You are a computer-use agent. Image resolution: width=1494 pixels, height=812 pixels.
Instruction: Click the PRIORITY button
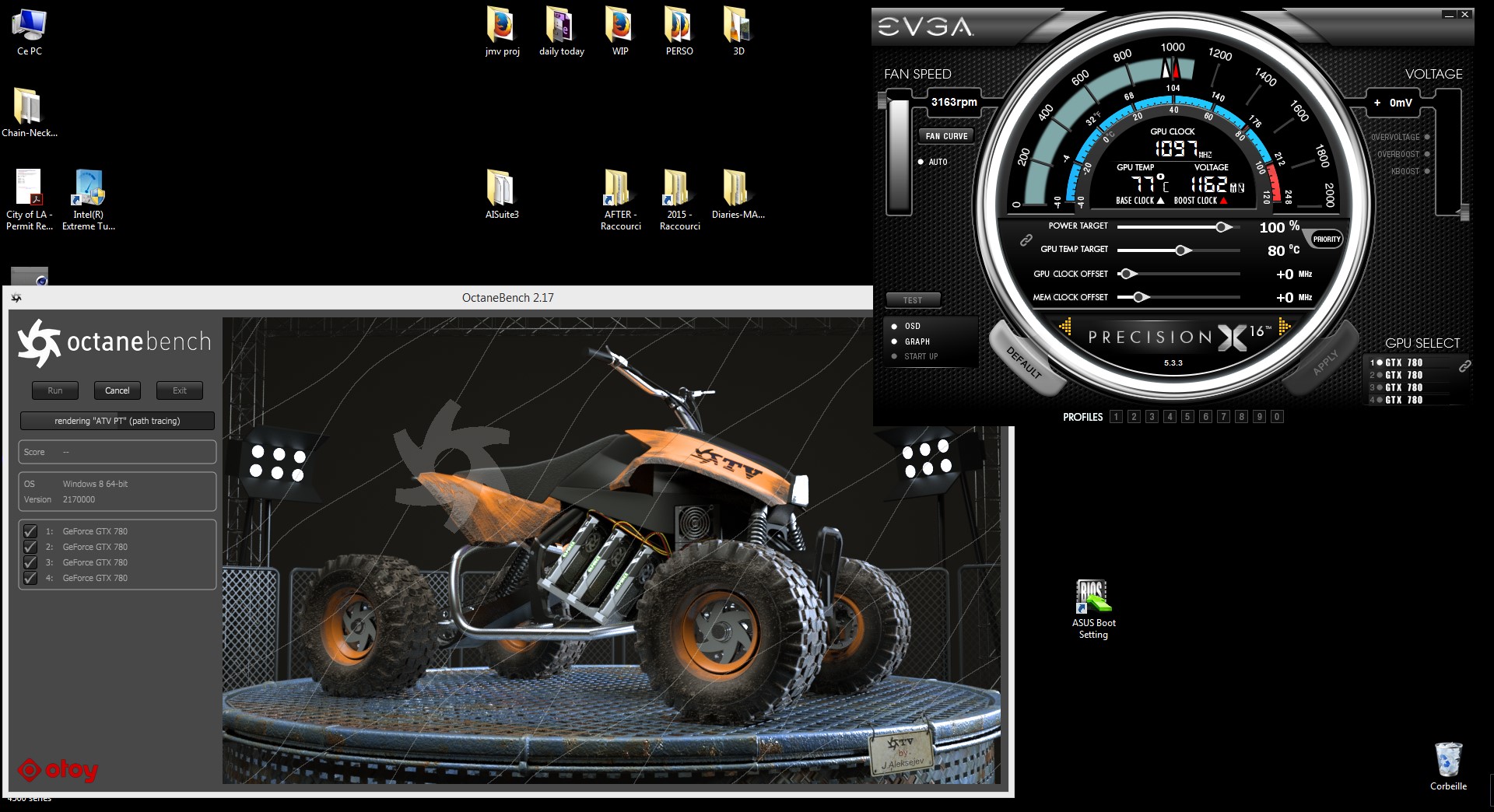point(1327,240)
